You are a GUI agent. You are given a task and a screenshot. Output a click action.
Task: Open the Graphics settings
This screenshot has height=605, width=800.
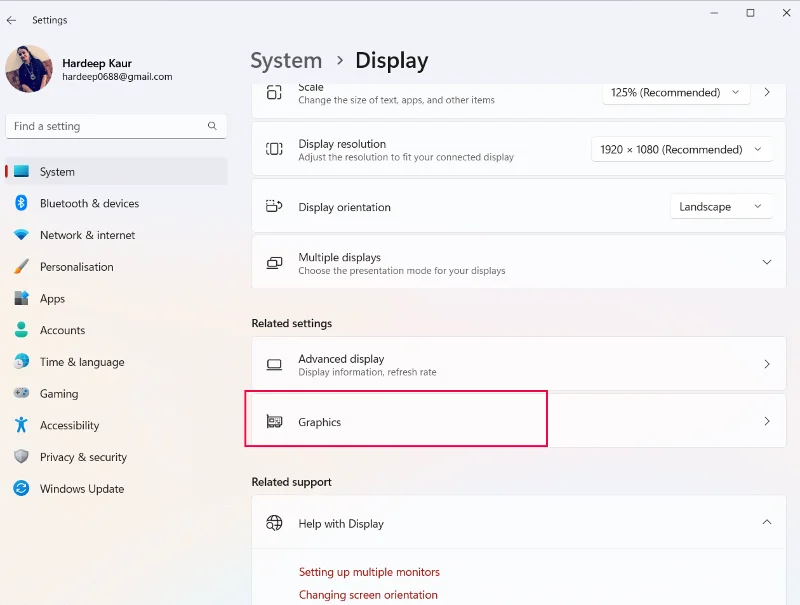(518, 421)
